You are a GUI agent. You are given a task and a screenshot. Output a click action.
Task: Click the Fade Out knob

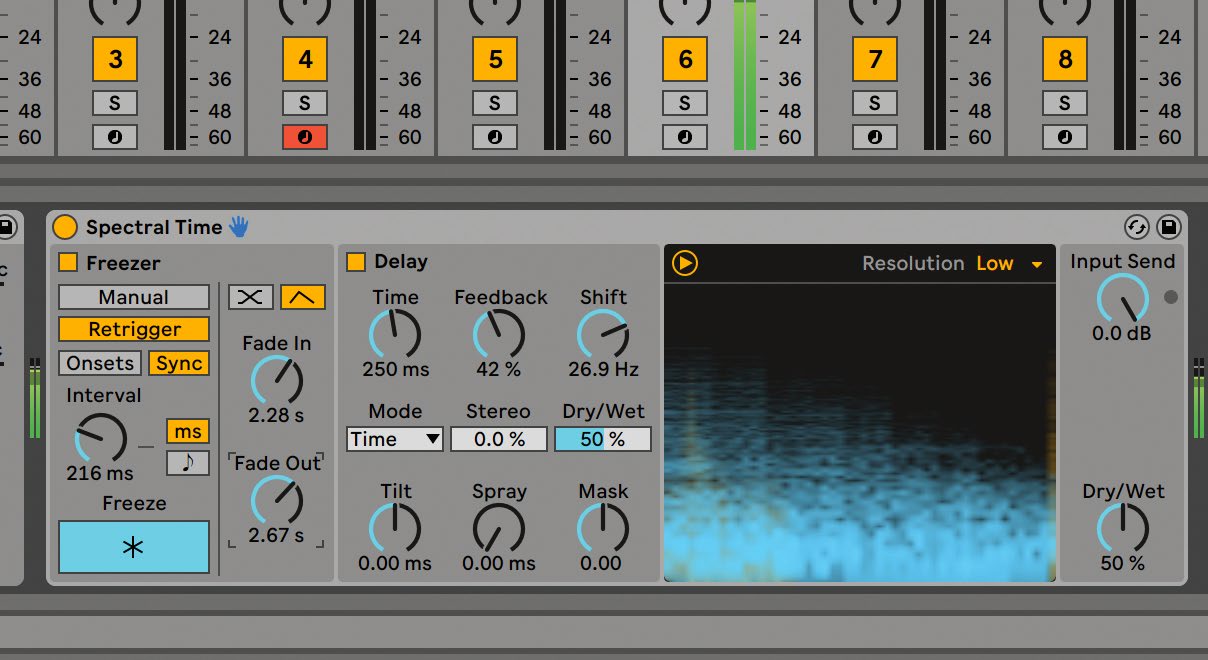tap(277, 500)
